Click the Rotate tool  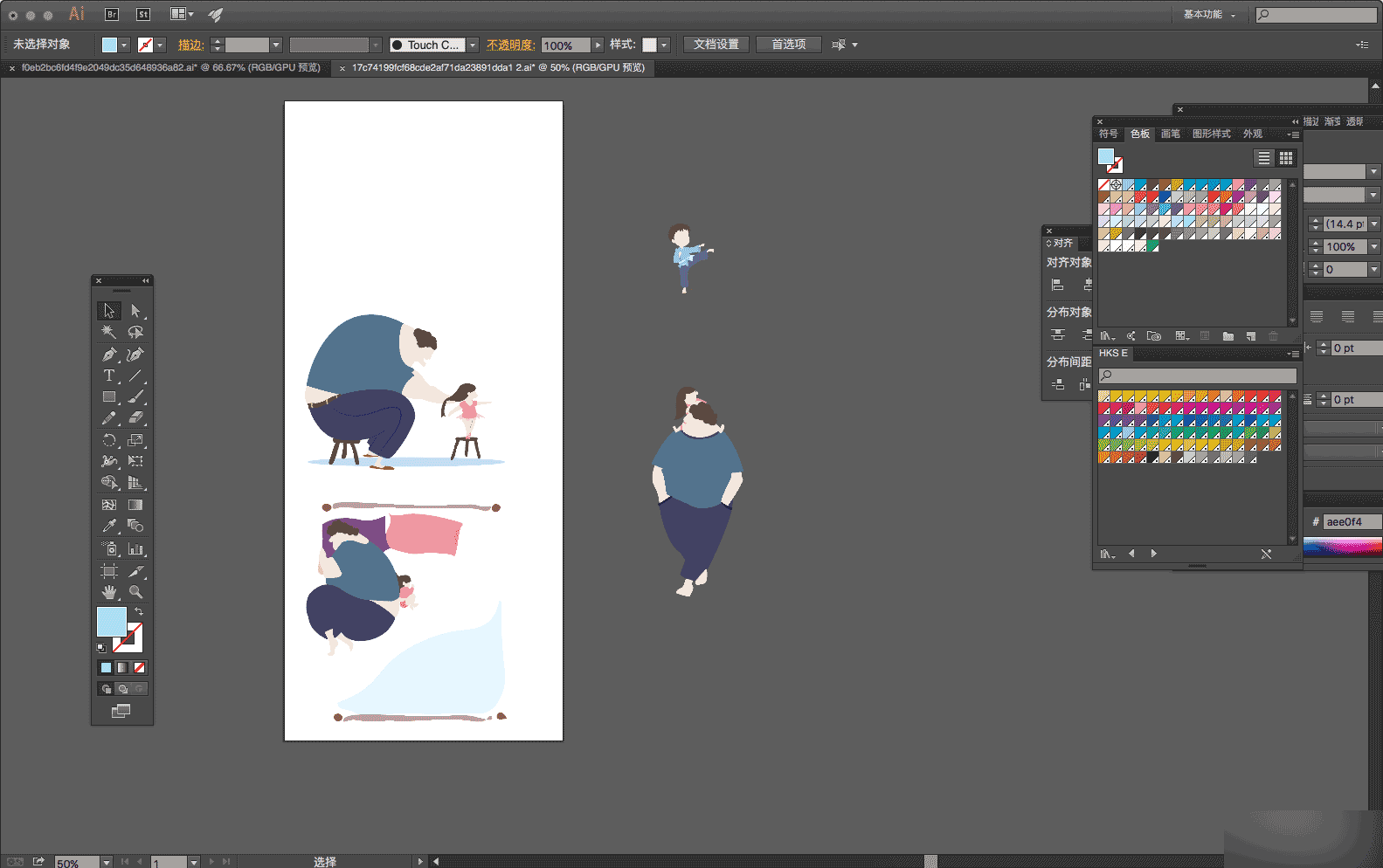click(108, 440)
